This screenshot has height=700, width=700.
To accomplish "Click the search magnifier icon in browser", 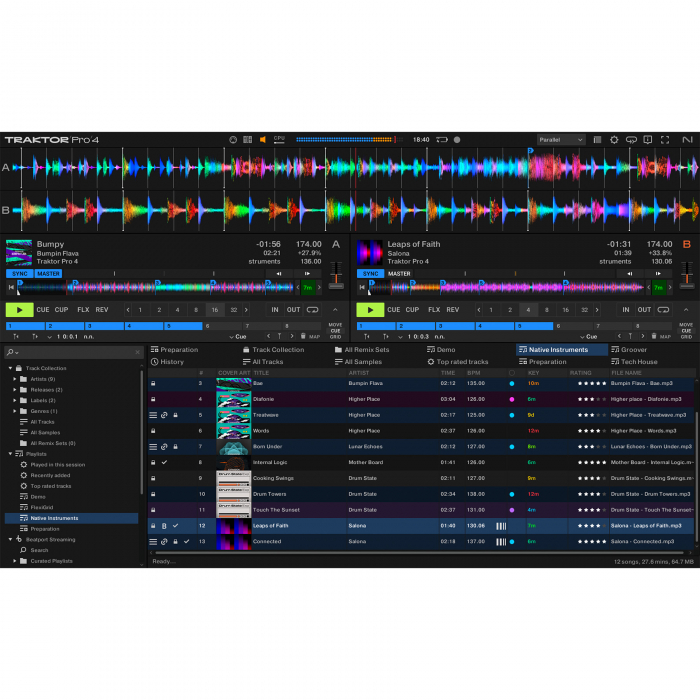I will (x=10, y=353).
